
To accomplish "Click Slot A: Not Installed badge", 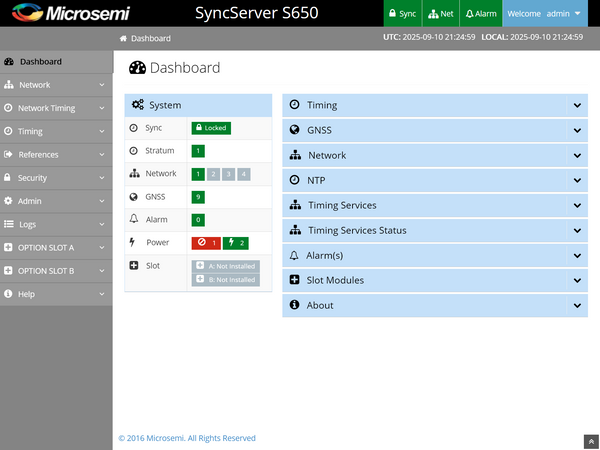I will (x=226, y=266).
